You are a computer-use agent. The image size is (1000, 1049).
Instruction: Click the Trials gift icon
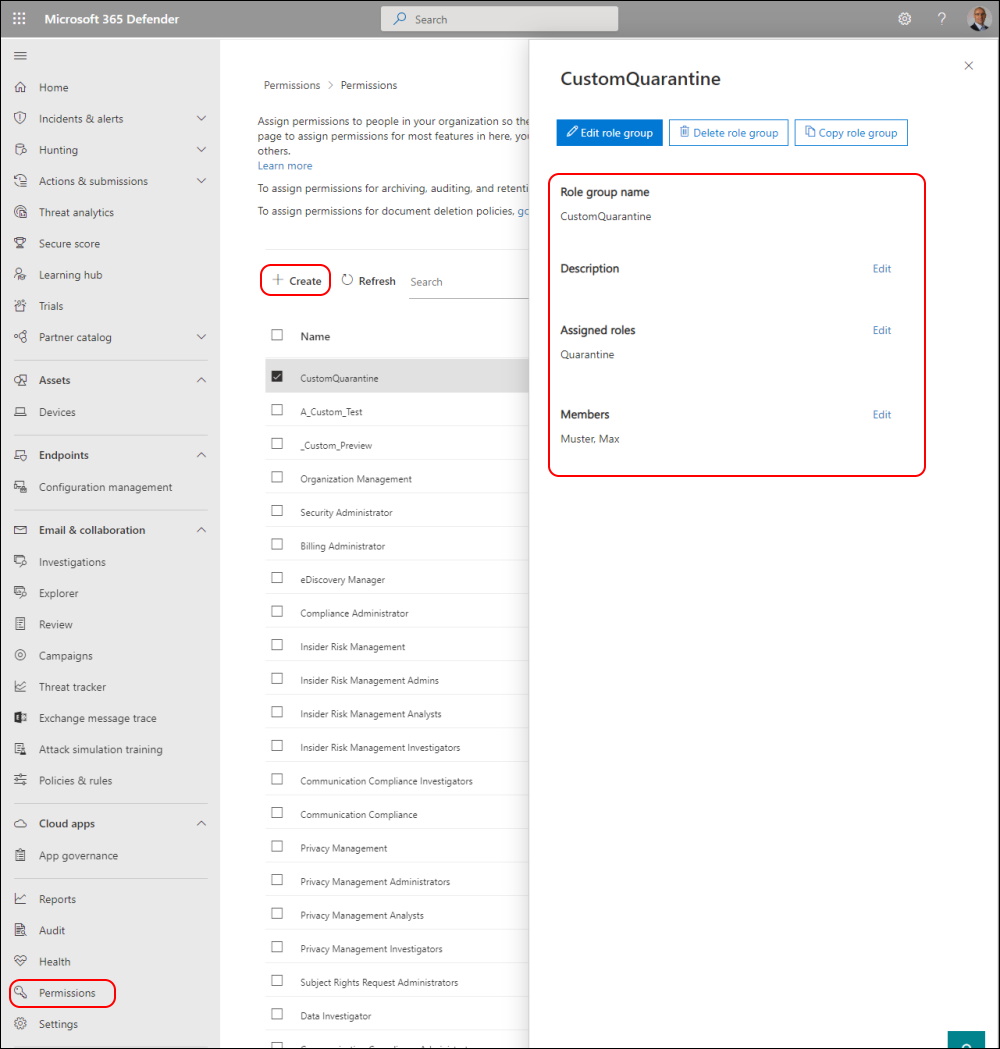pyautogui.click(x=21, y=306)
